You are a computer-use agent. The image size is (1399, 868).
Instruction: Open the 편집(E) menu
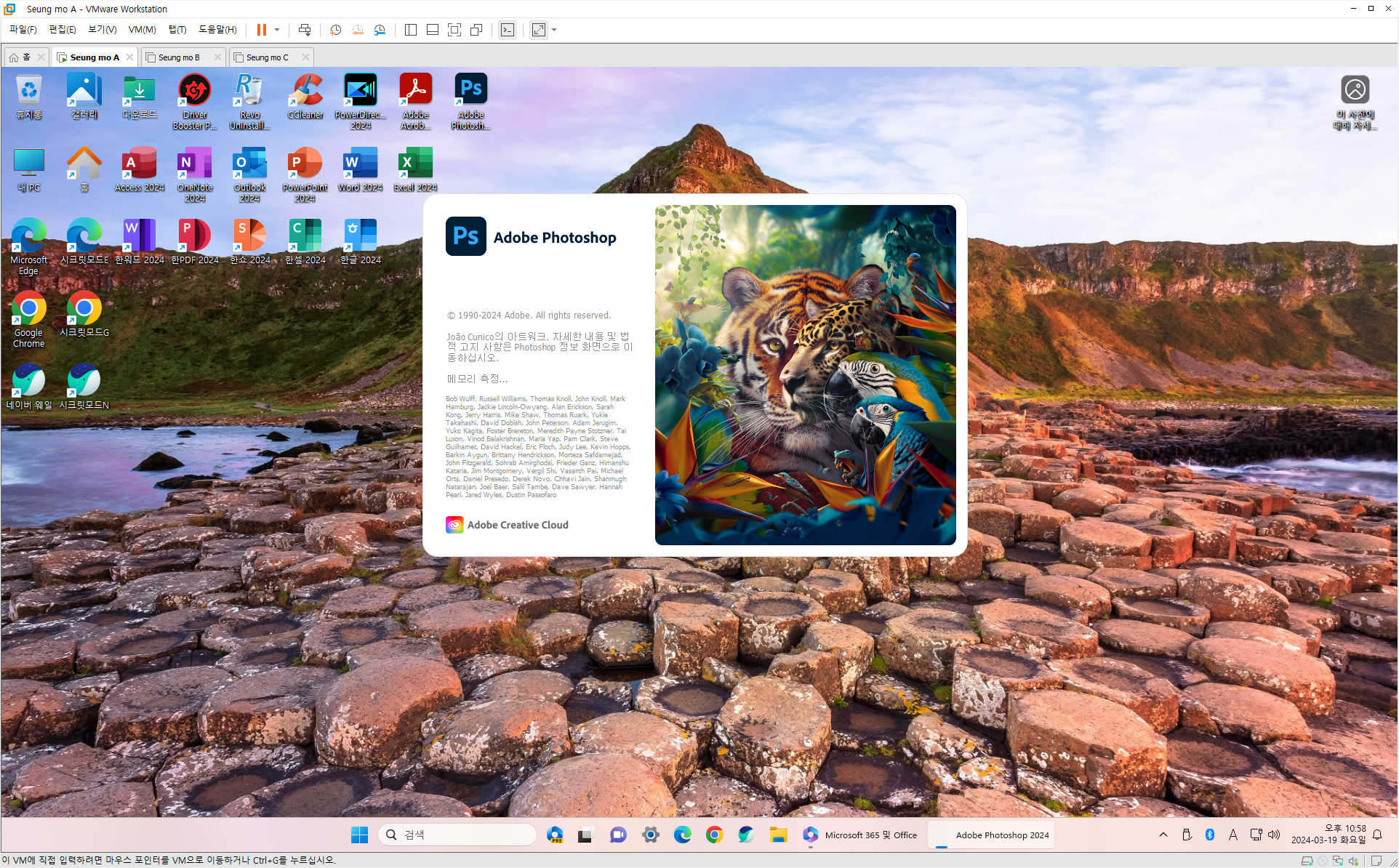point(63,30)
